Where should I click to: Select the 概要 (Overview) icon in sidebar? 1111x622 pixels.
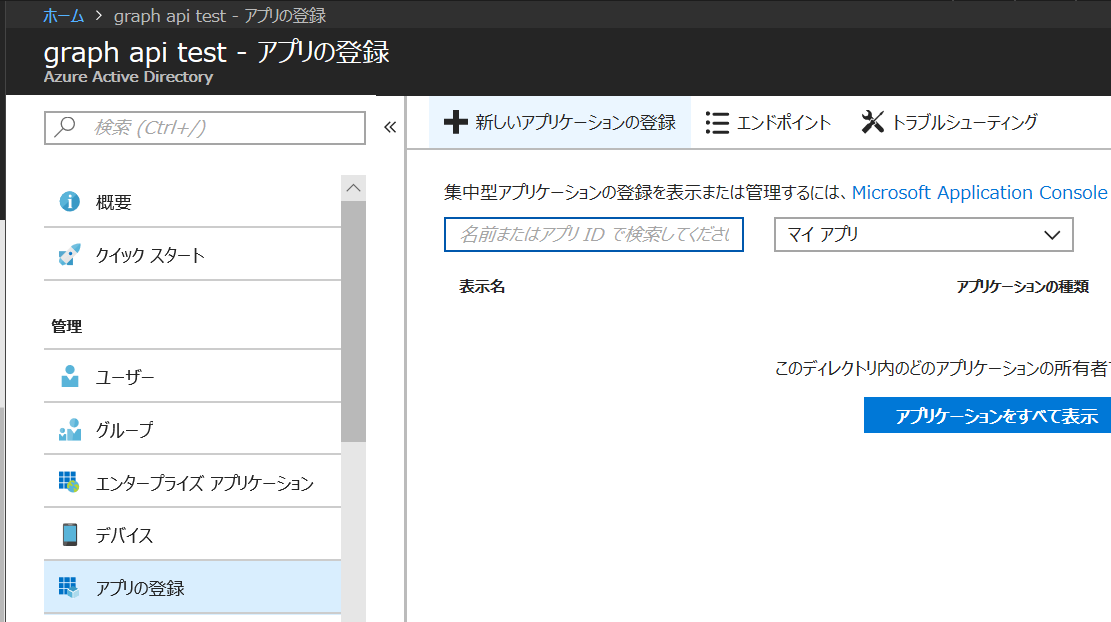coord(69,201)
